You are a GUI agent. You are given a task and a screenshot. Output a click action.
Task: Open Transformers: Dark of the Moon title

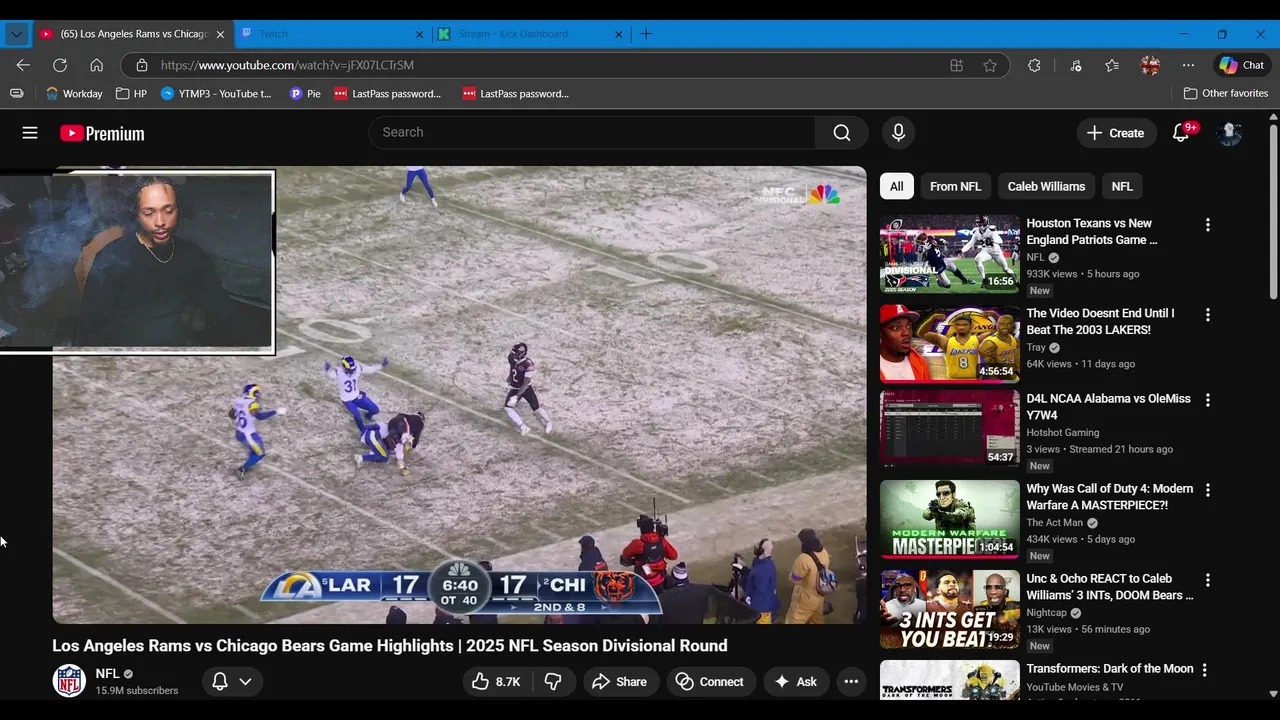pyautogui.click(x=1110, y=669)
